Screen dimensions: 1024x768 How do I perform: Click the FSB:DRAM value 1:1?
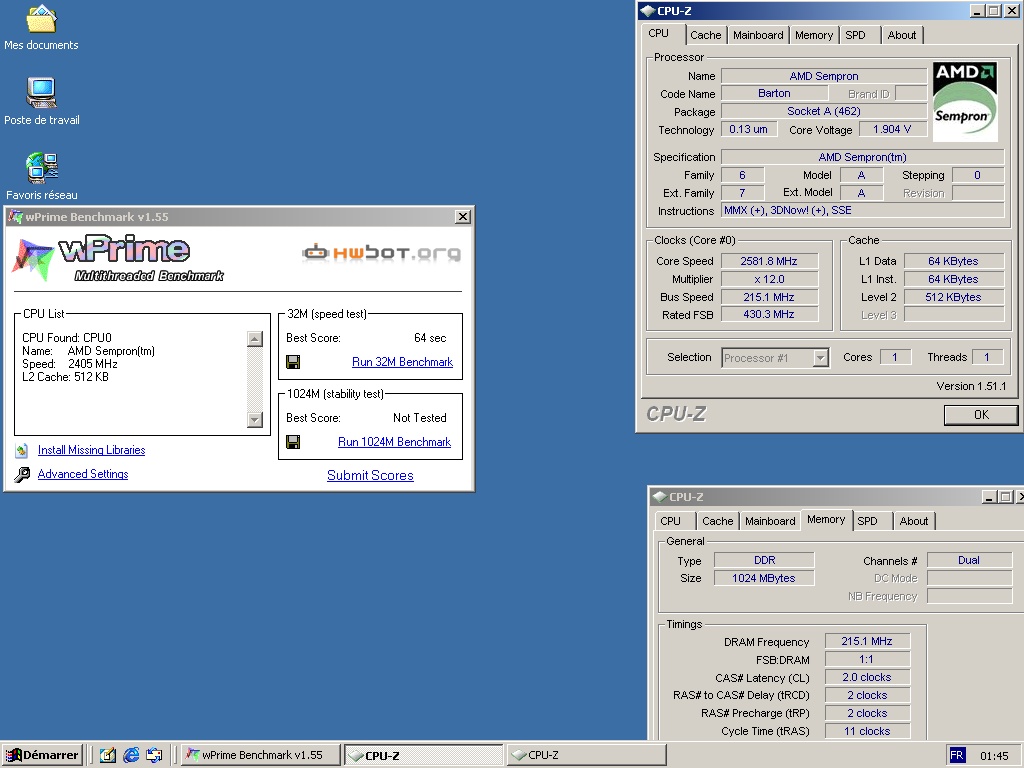(x=867, y=660)
